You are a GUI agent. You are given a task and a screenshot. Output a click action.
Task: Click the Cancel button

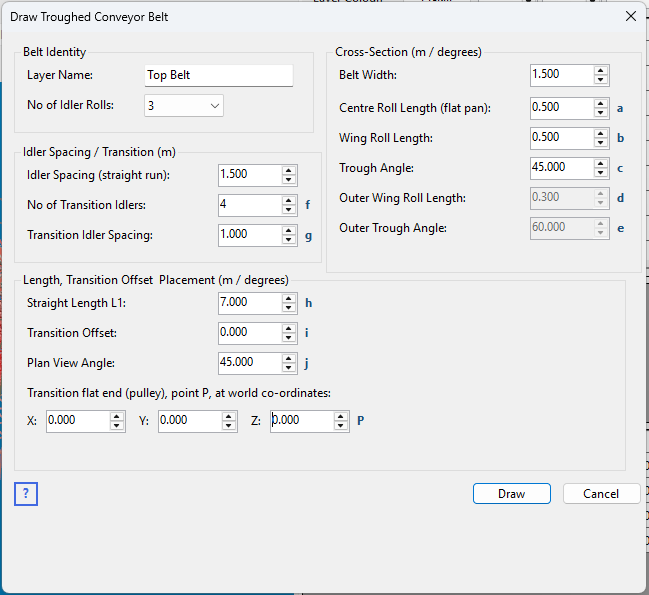(601, 494)
